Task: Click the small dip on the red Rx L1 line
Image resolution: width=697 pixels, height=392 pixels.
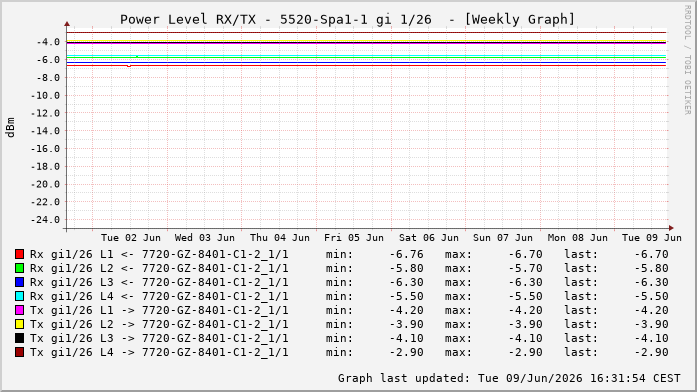Action: click(129, 66)
